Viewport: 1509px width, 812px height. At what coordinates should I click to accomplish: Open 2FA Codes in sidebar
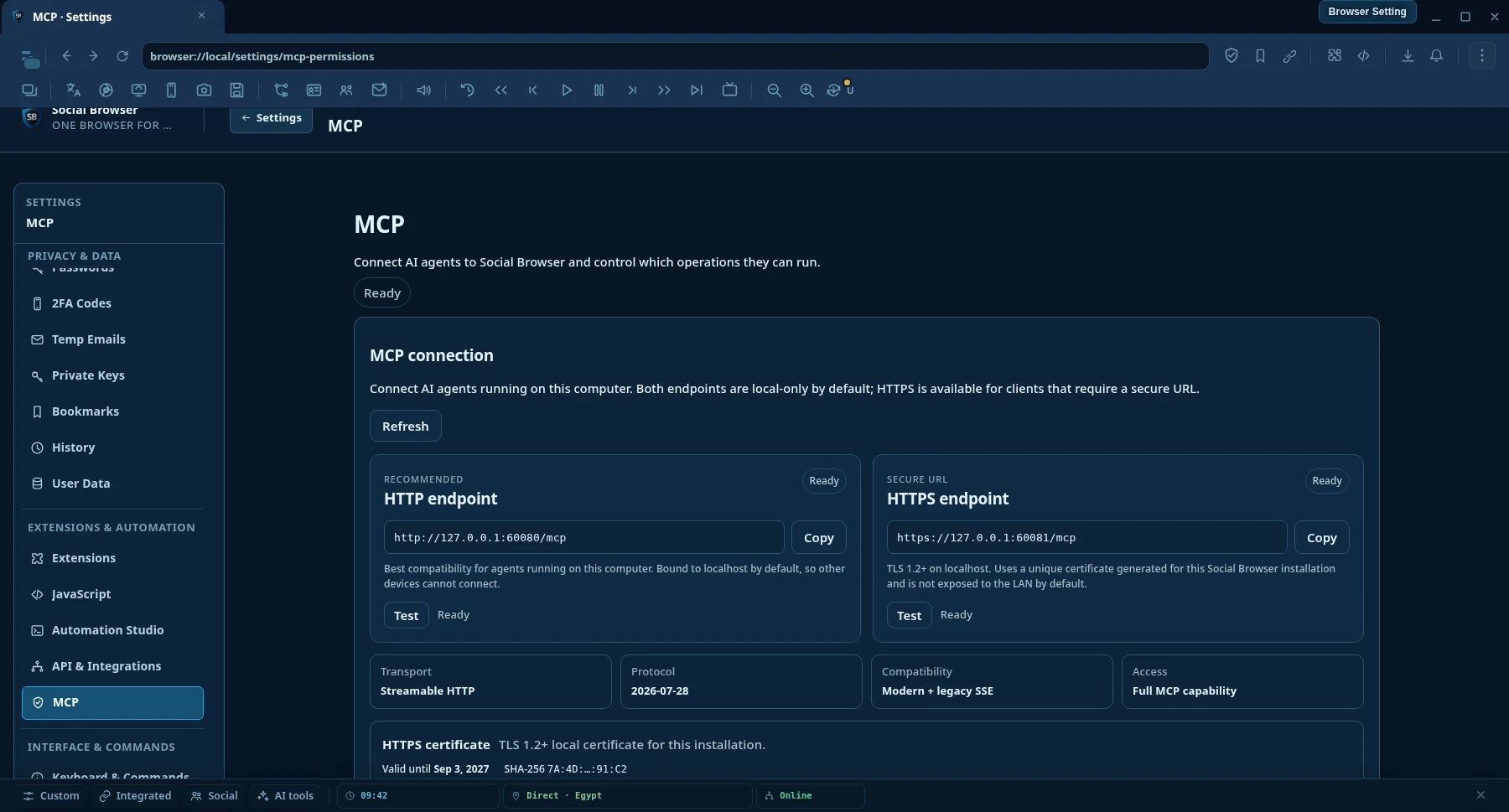coord(112,303)
